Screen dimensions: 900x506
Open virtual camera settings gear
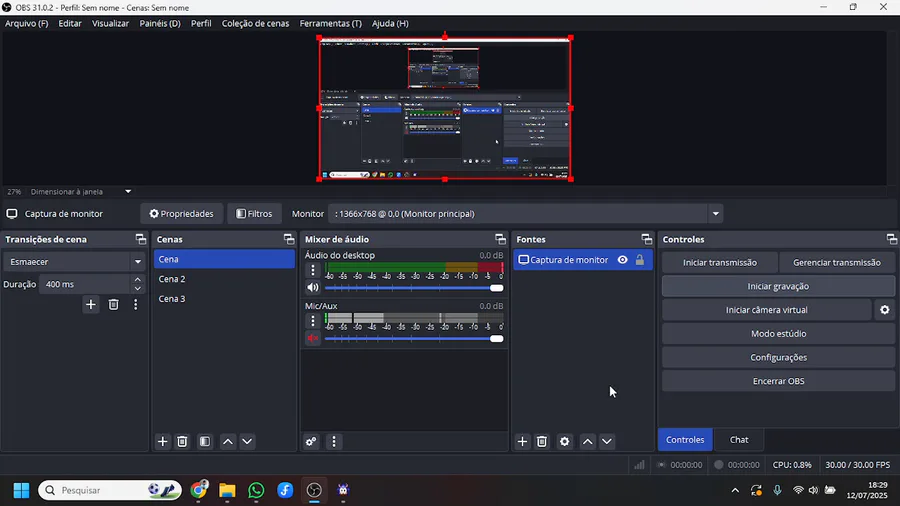point(885,310)
